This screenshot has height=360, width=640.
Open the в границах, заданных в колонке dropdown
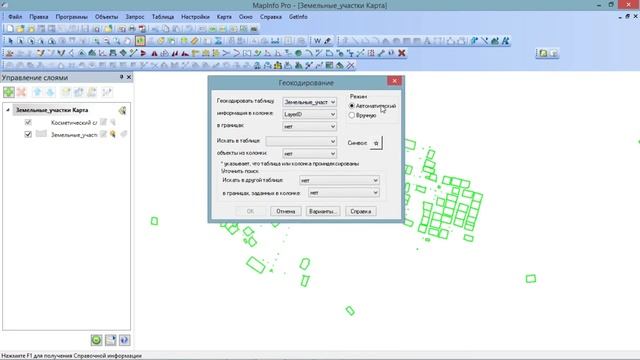pyautogui.click(x=344, y=193)
